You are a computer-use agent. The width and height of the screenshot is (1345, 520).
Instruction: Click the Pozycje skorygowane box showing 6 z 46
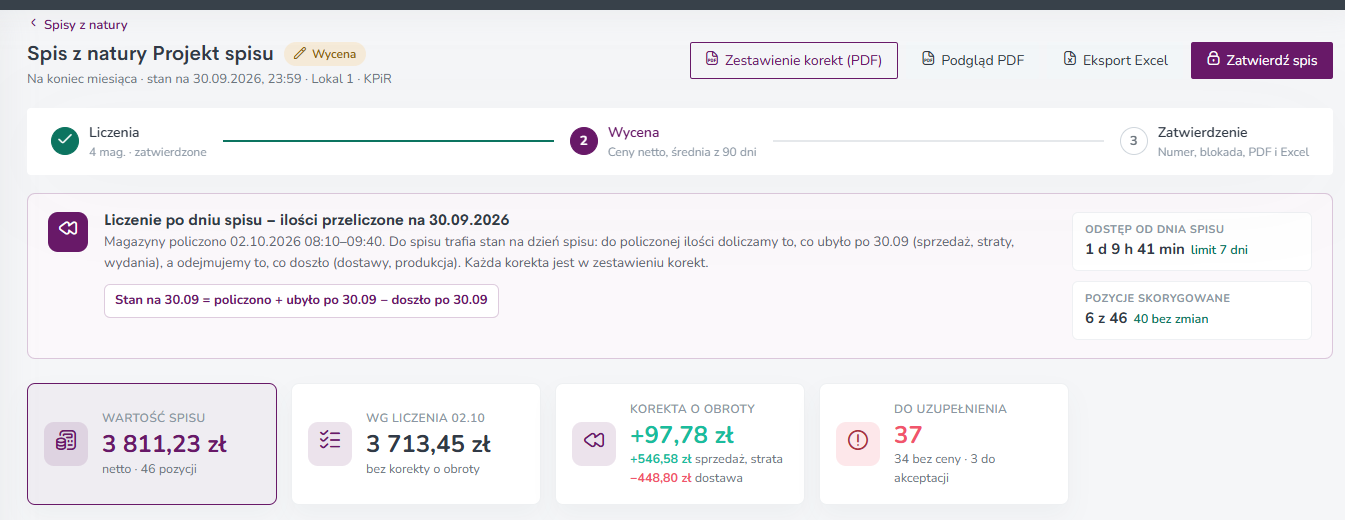[1191, 311]
